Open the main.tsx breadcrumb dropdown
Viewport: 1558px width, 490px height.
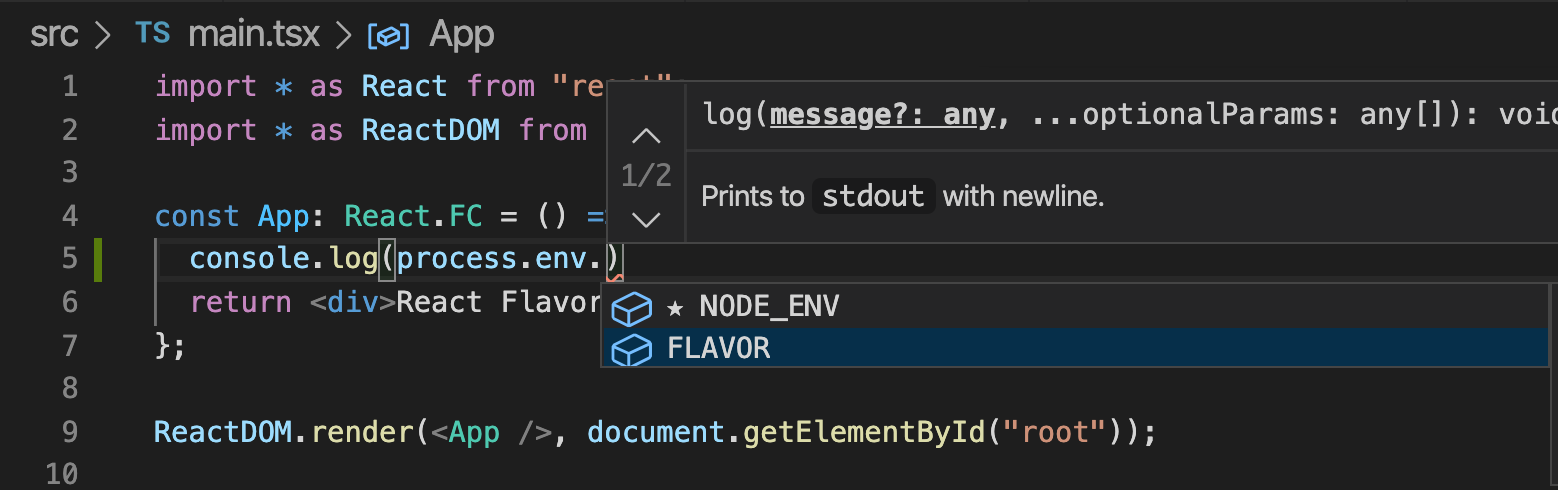pos(254,35)
